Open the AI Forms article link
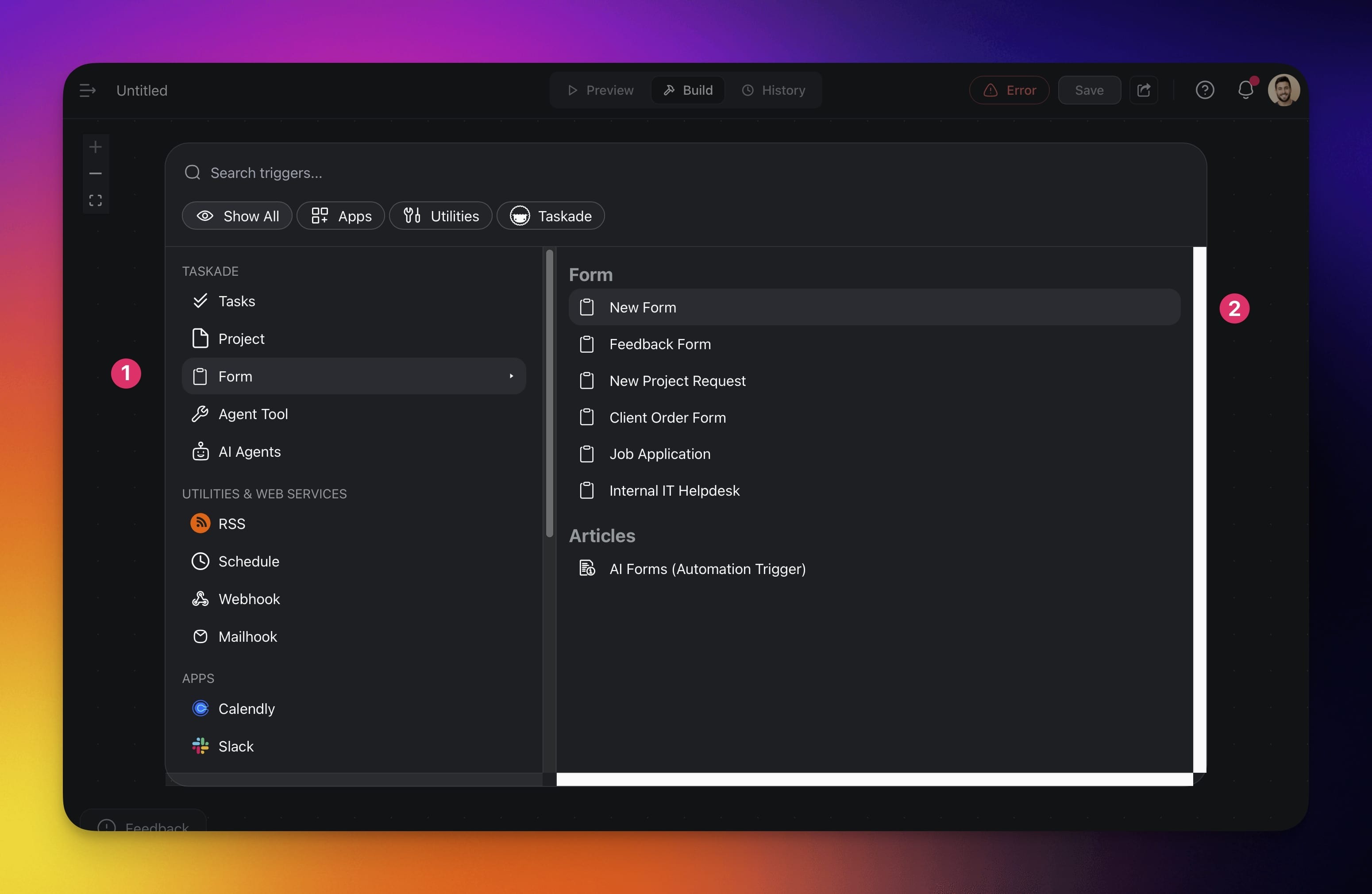1372x894 pixels. 707,569
